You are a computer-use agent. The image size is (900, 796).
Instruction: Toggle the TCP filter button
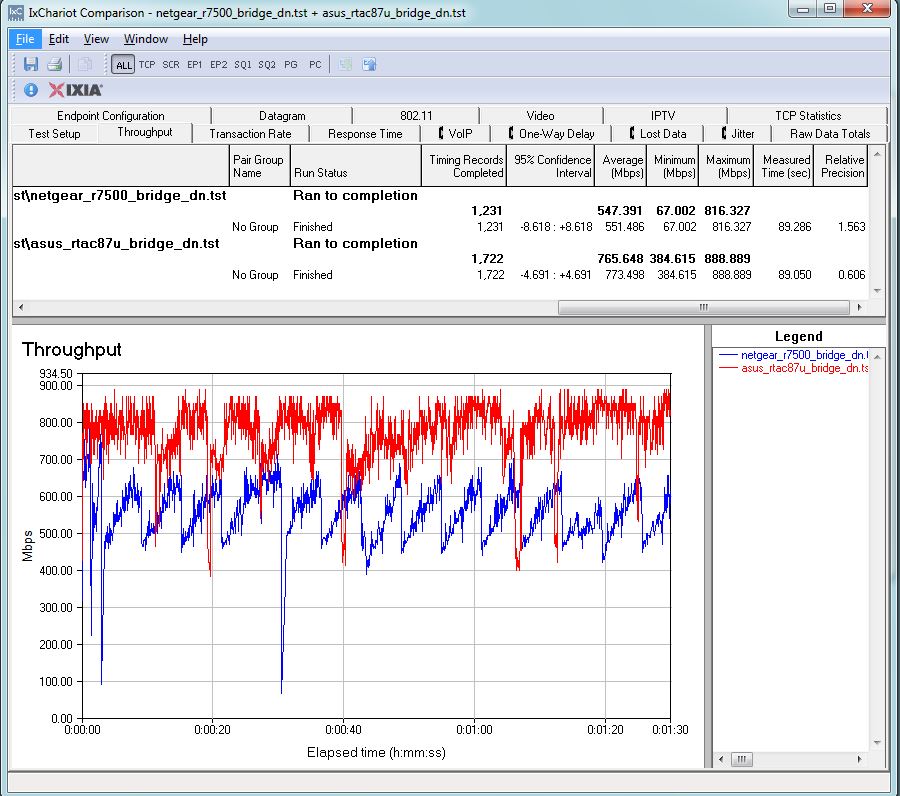(147, 65)
